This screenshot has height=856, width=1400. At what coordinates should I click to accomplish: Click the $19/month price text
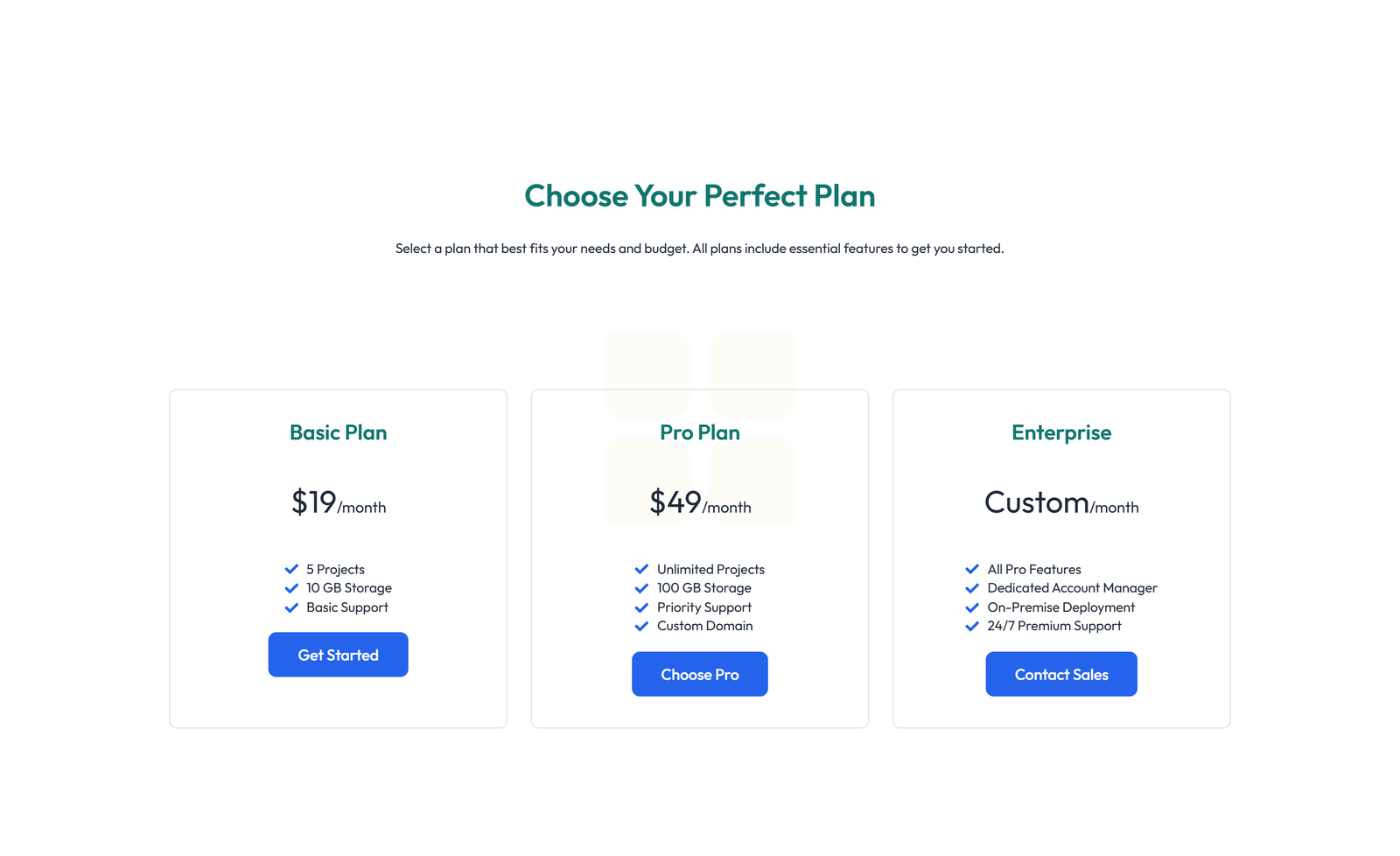coord(338,502)
